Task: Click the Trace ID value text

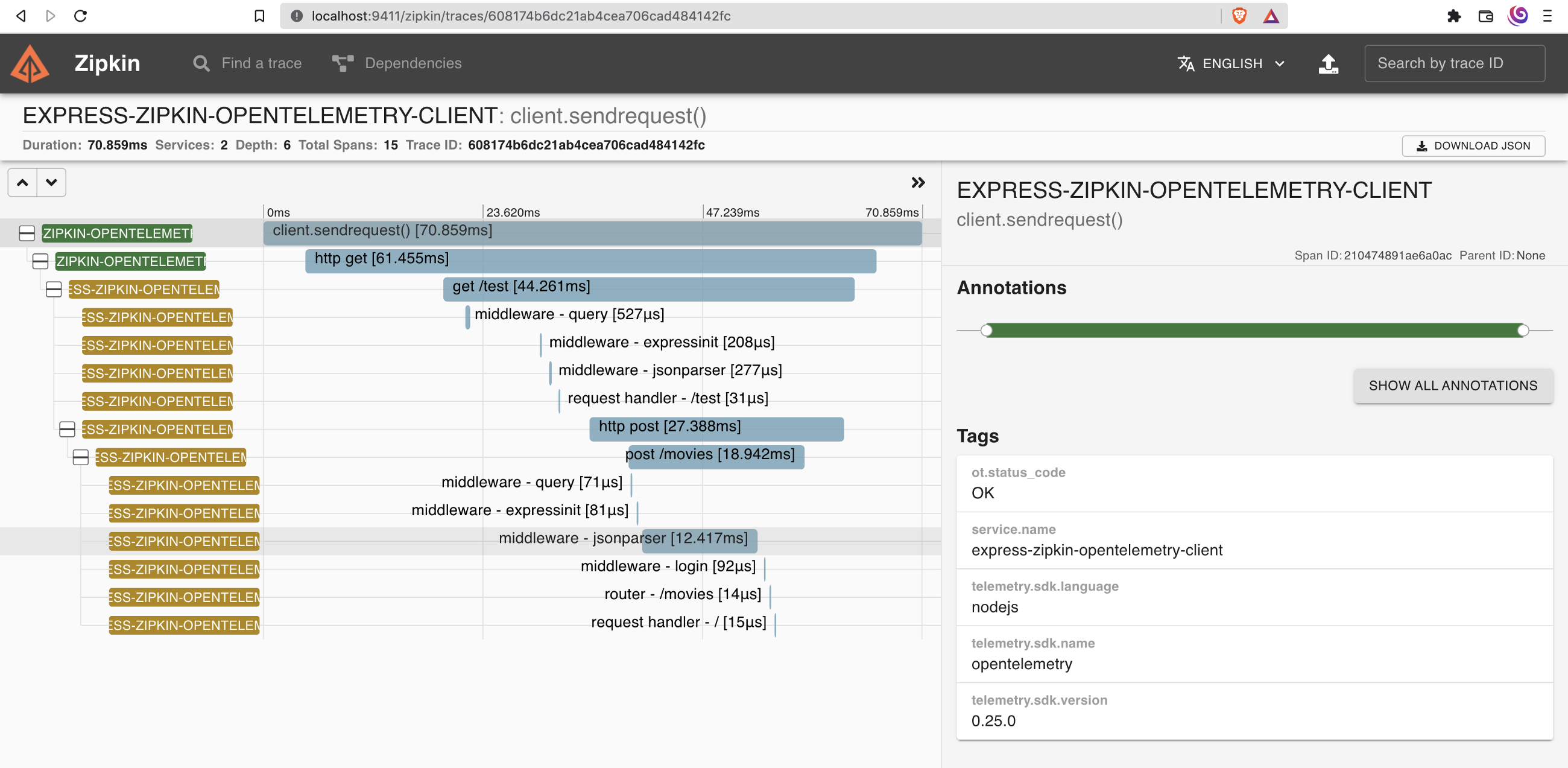Action: pos(586,145)
